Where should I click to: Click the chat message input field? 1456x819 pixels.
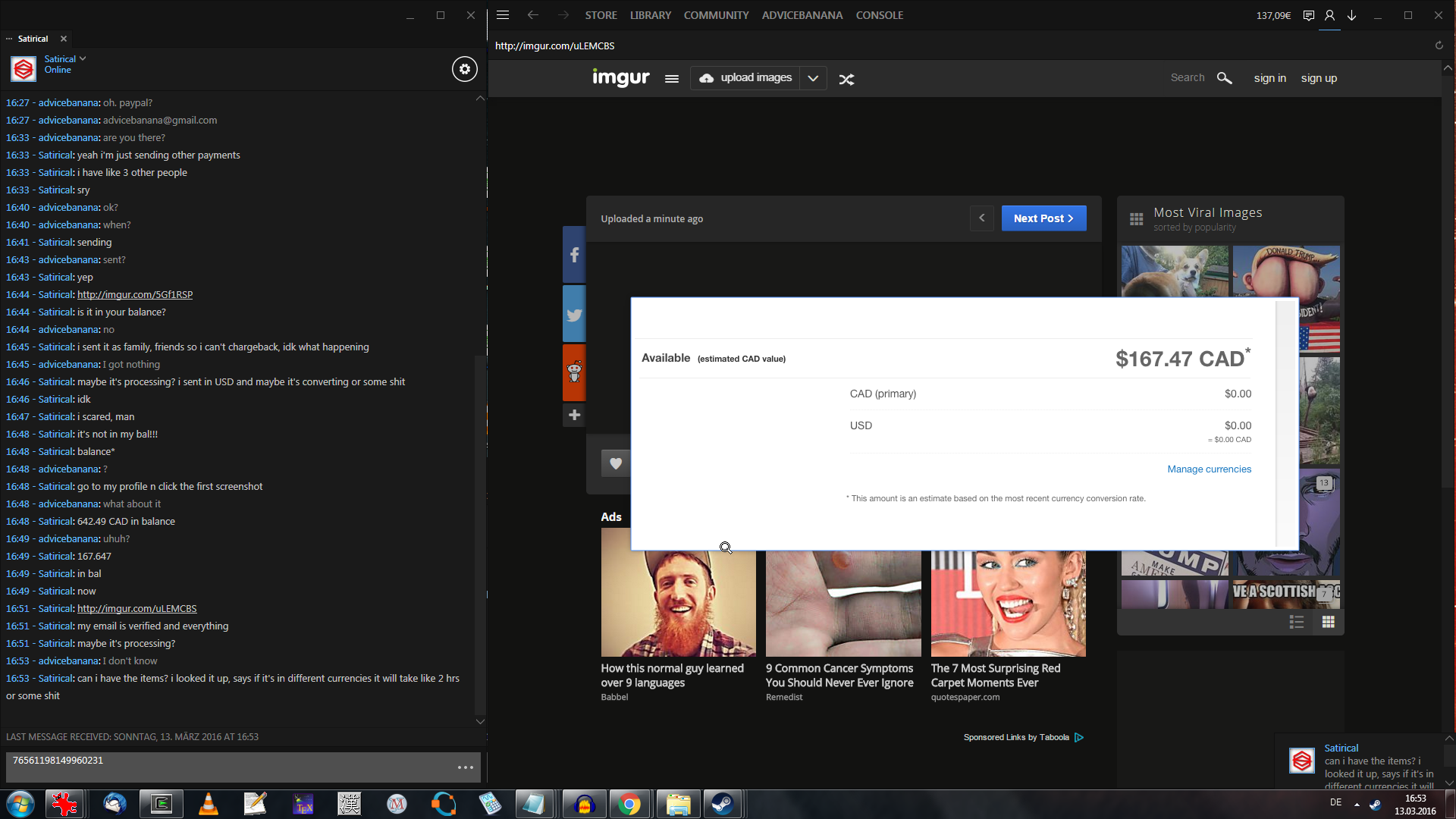(227, 766)
